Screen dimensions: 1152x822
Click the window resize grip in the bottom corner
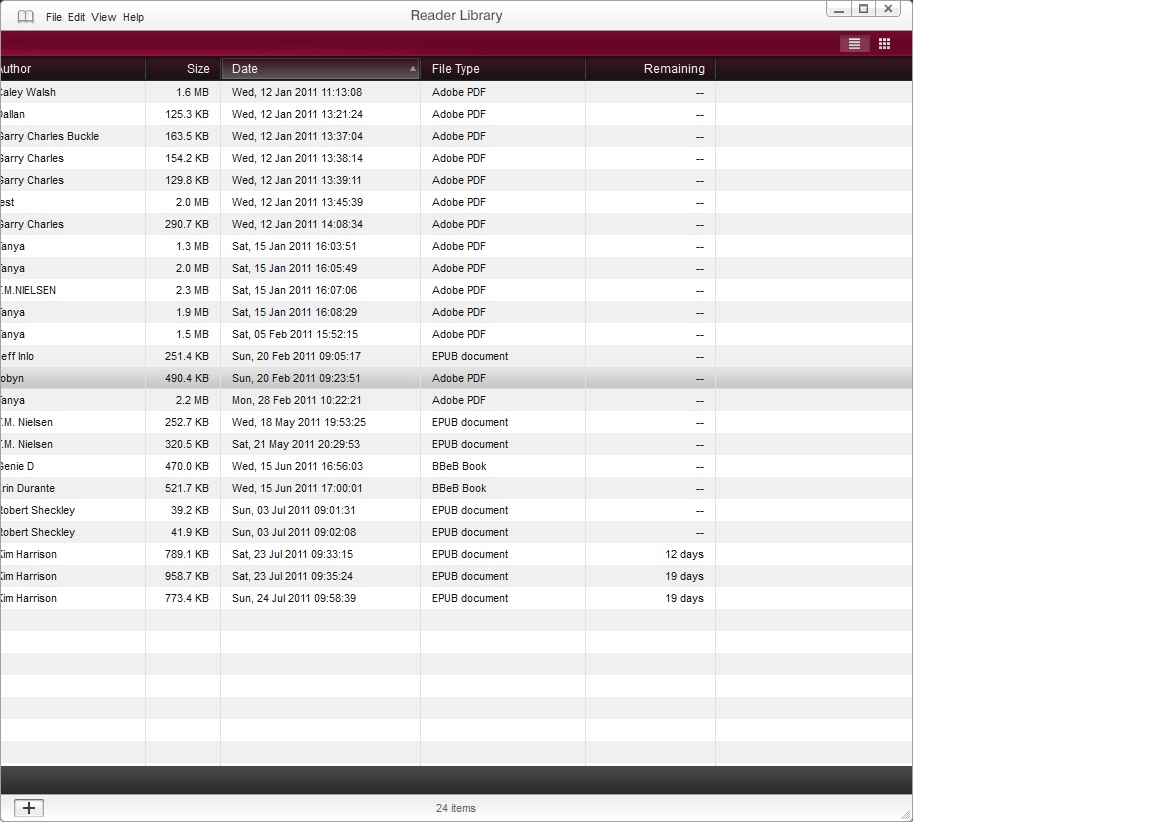[x=906, y=815]
